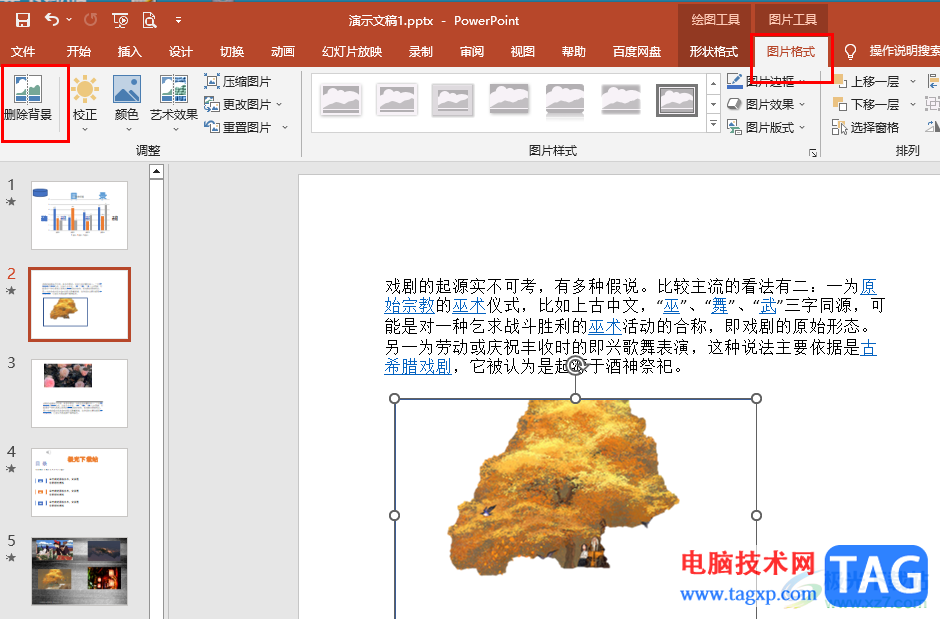Click the 选择窗格 selection pane button

click(866, 127)
